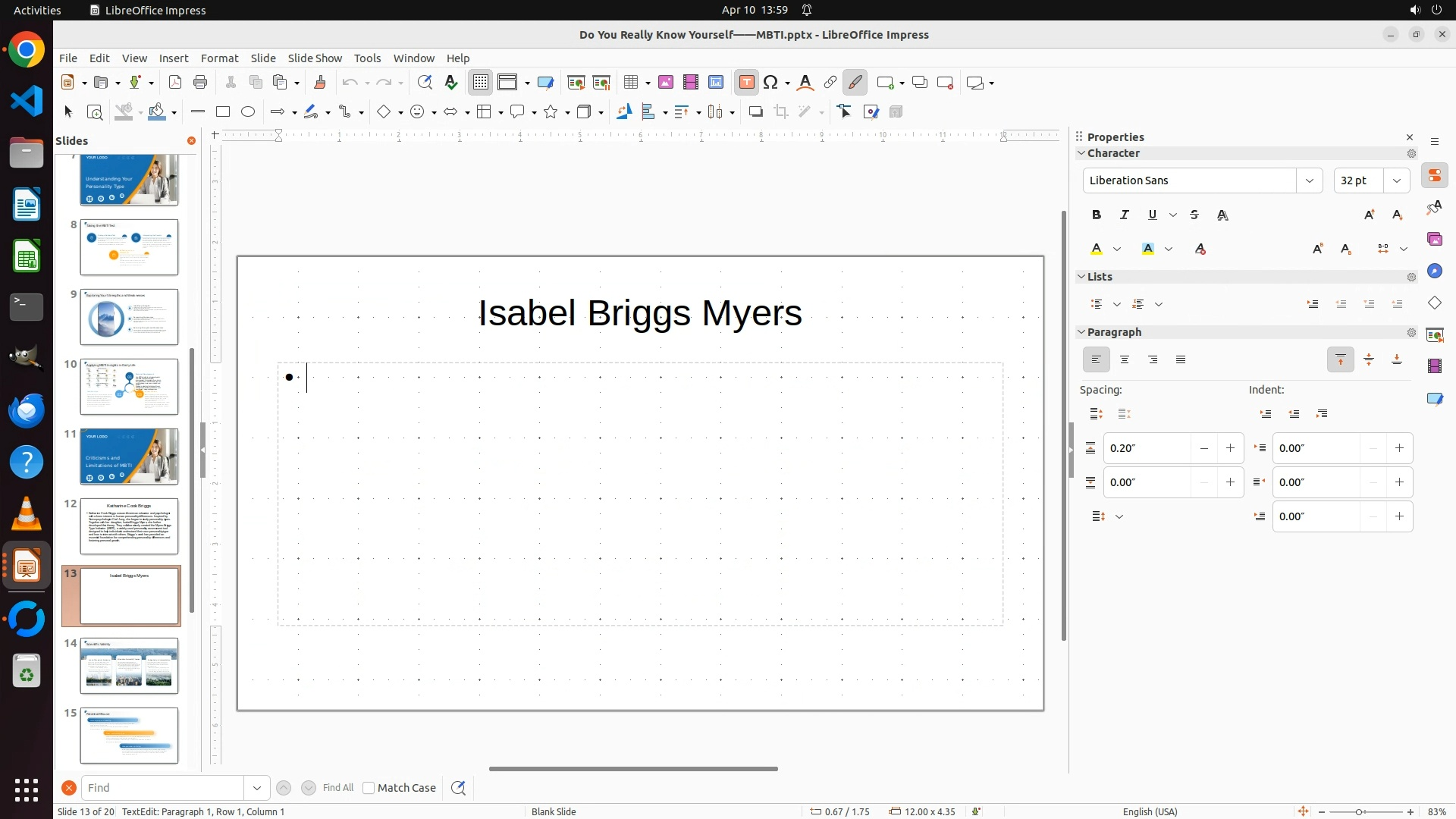Click the Insert Table toolbar icon
This screenshot has width=1456, height=819.
pos(630,83)
